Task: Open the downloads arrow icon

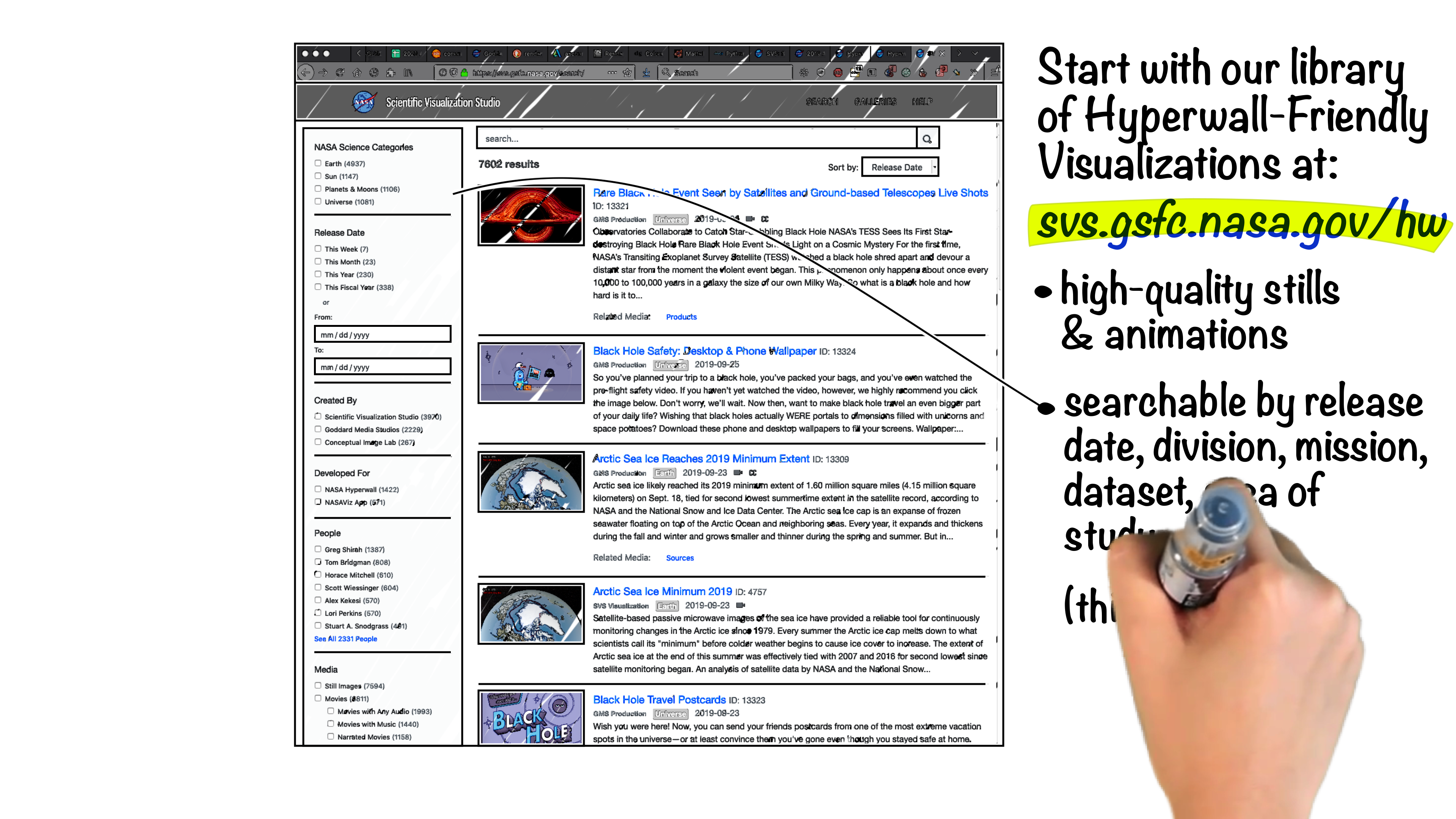Action: pos(645,72)
